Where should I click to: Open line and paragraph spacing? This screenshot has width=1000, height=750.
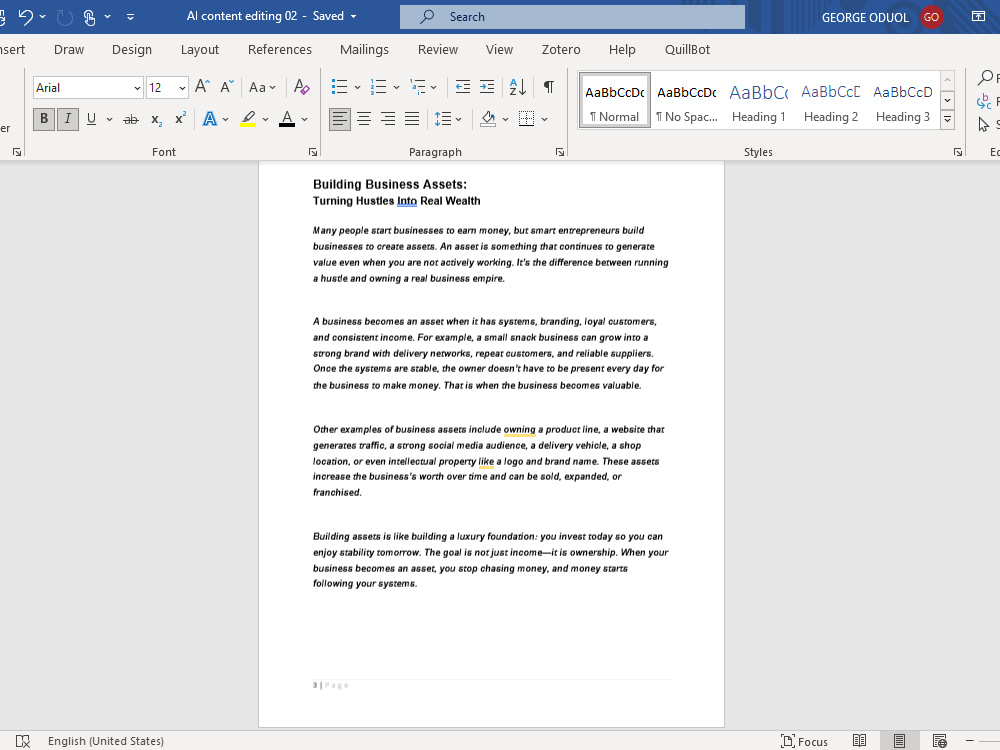[443, 119]
